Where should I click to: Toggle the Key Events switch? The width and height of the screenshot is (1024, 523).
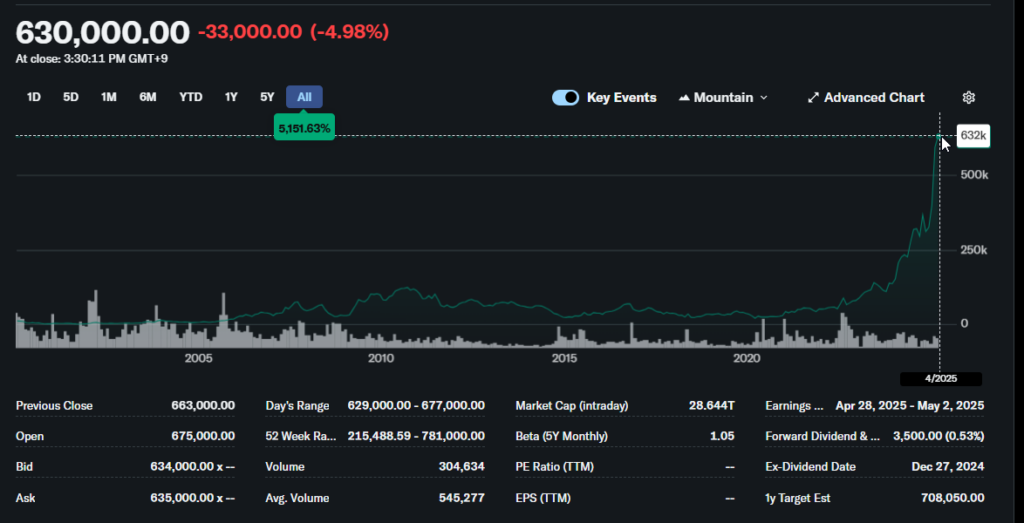(565, 97)
